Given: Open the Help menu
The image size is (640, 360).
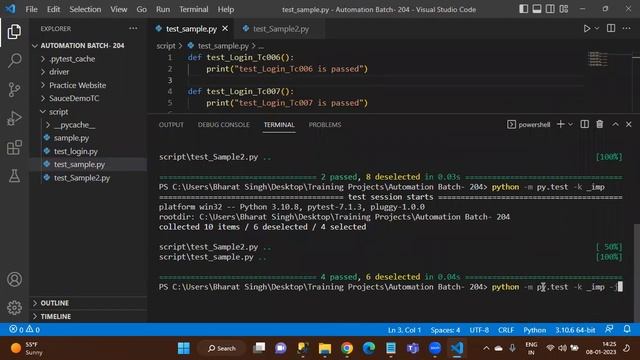Looking at the screenshot, I should coord(226,9).
